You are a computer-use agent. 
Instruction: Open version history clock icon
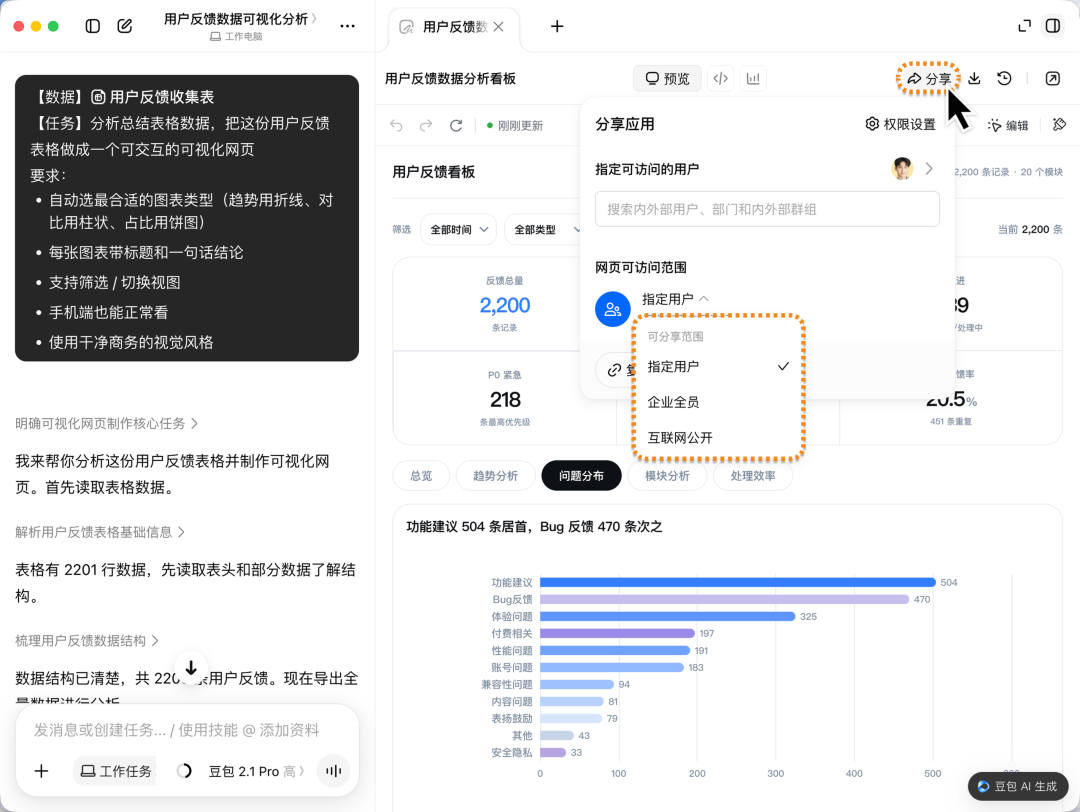[x=1004, y=79]
